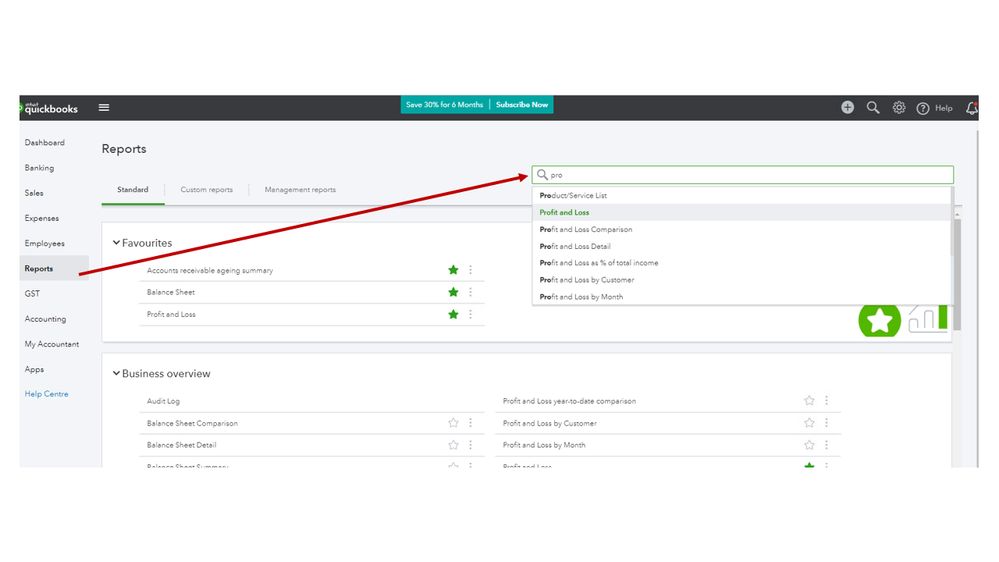Unfavourite Accounts receivable ageing summary star
Viewport: 999px width, 562px height.
[x=453, y=270]
